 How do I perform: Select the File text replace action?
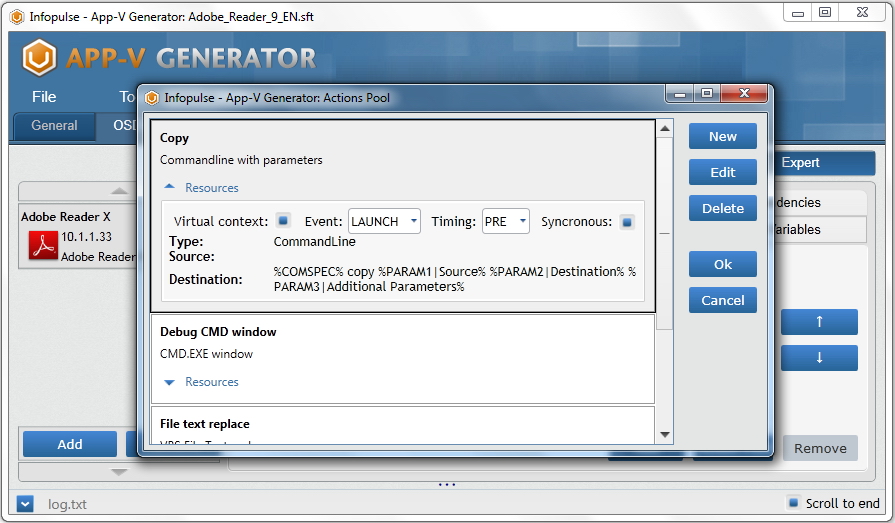pos(205,424)
